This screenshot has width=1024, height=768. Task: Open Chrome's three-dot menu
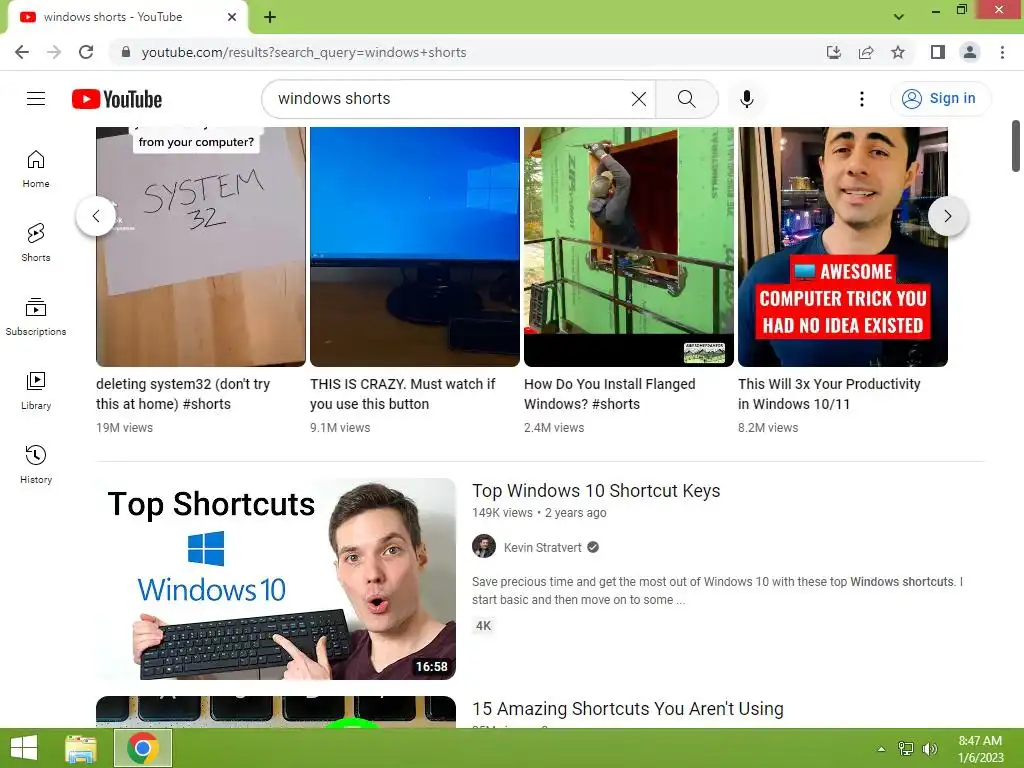(1002, 52)
